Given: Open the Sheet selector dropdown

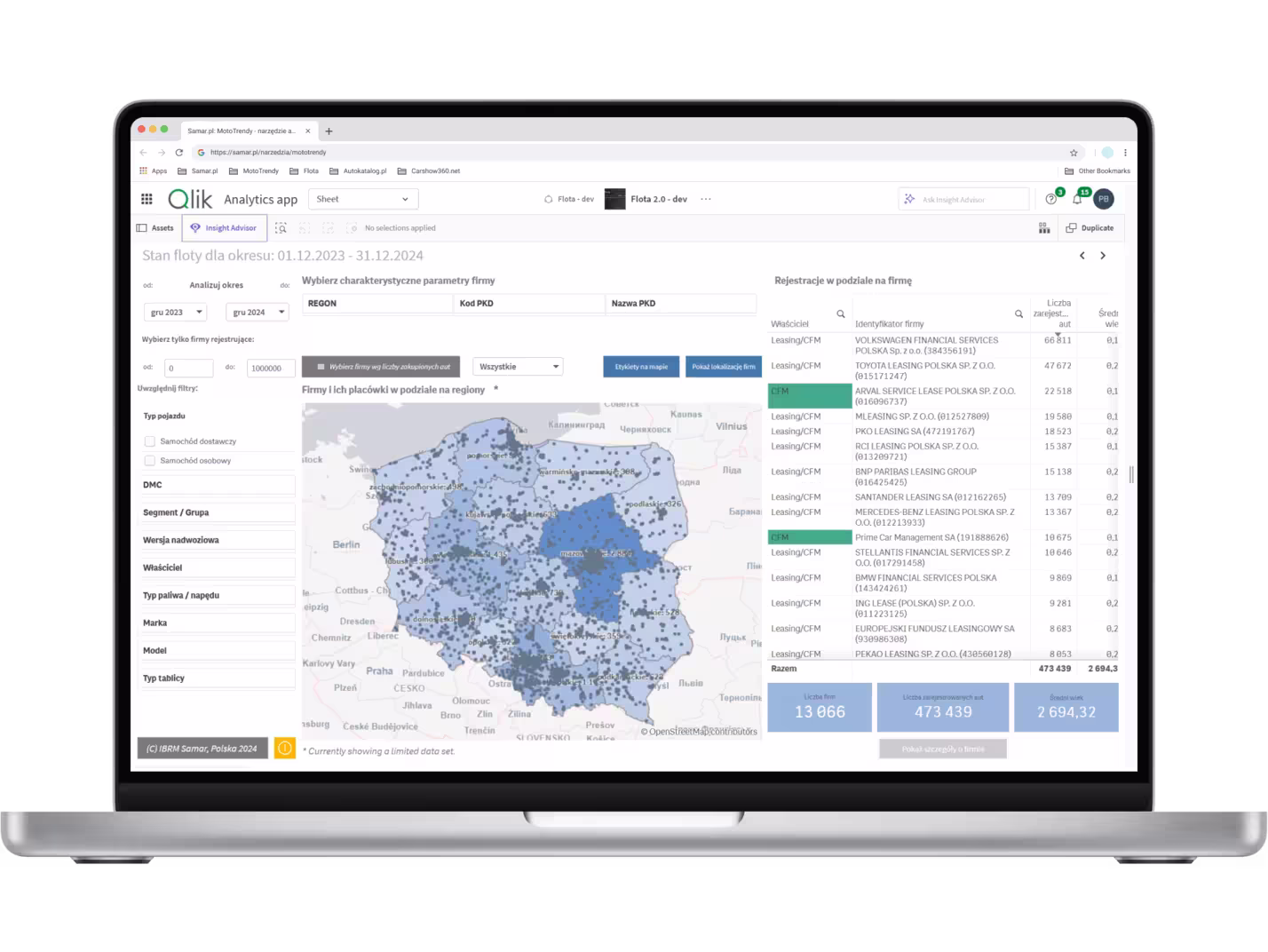Looking at the screenshot, I should pos(362,199).
